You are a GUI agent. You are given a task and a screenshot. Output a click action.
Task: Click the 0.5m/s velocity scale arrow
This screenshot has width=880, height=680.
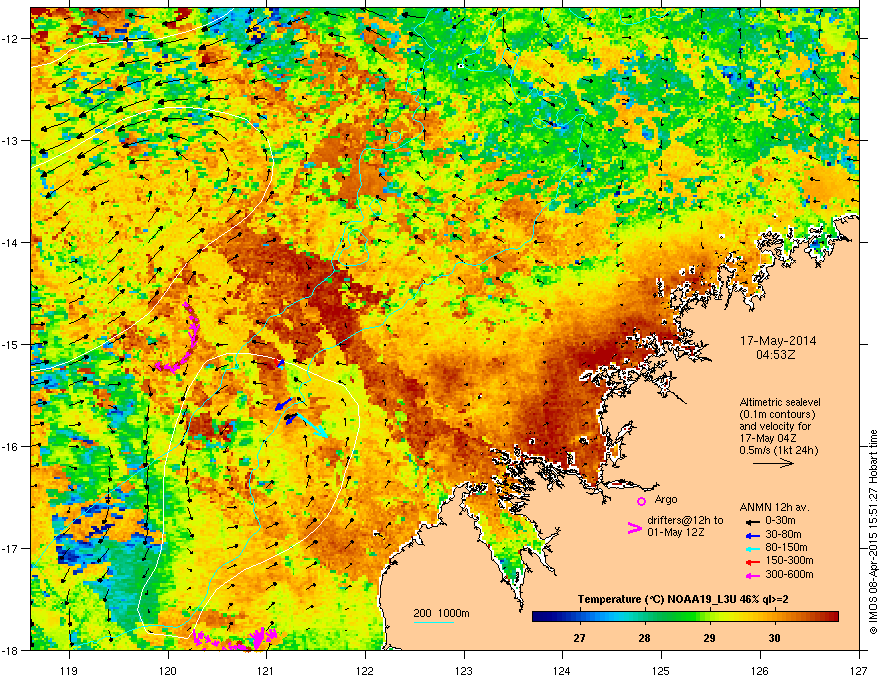[773, 463]
